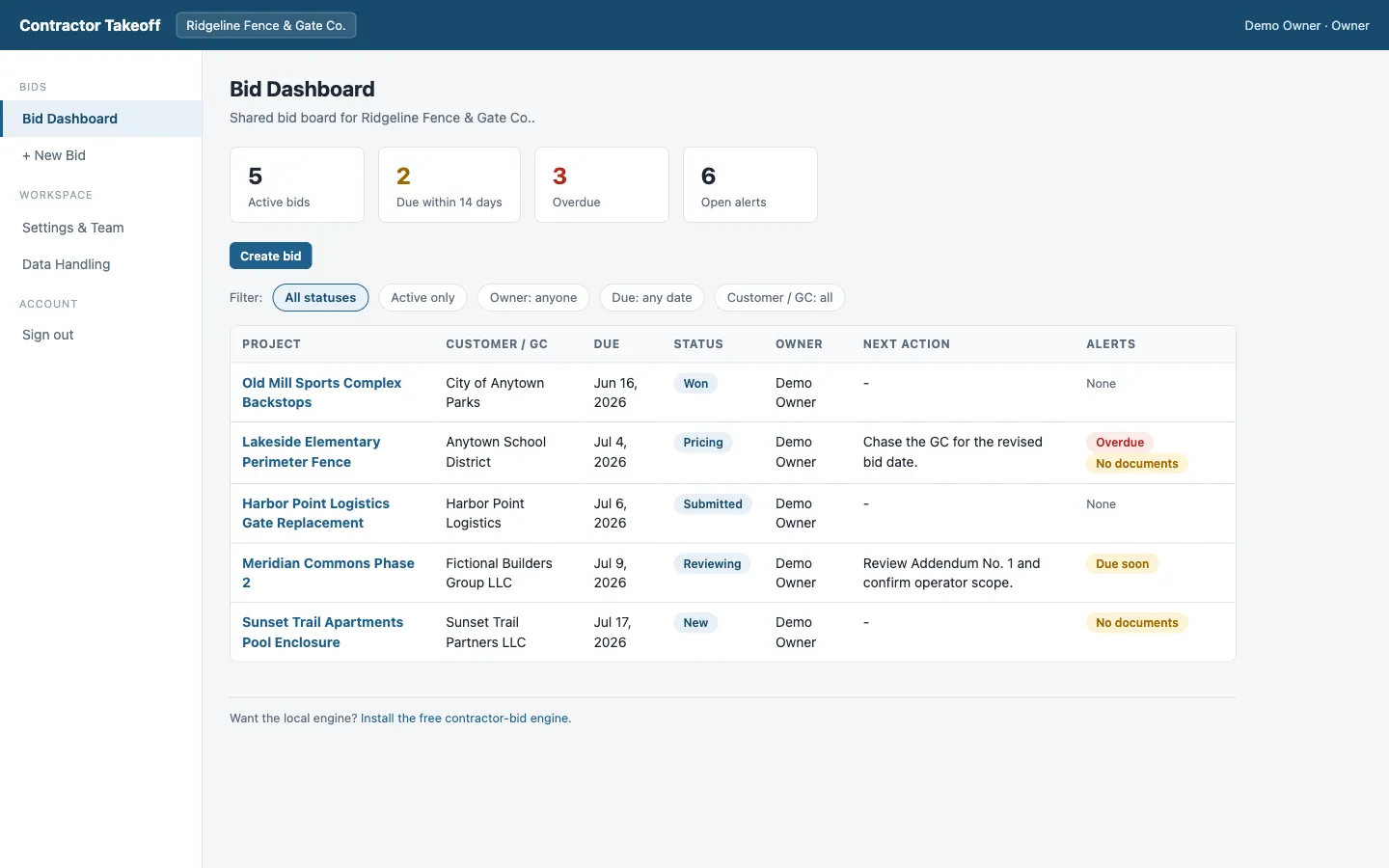Open Settings & Team
Viewport: 1389px width, 868px height.
pyautogui.click(x=101, y=228)
